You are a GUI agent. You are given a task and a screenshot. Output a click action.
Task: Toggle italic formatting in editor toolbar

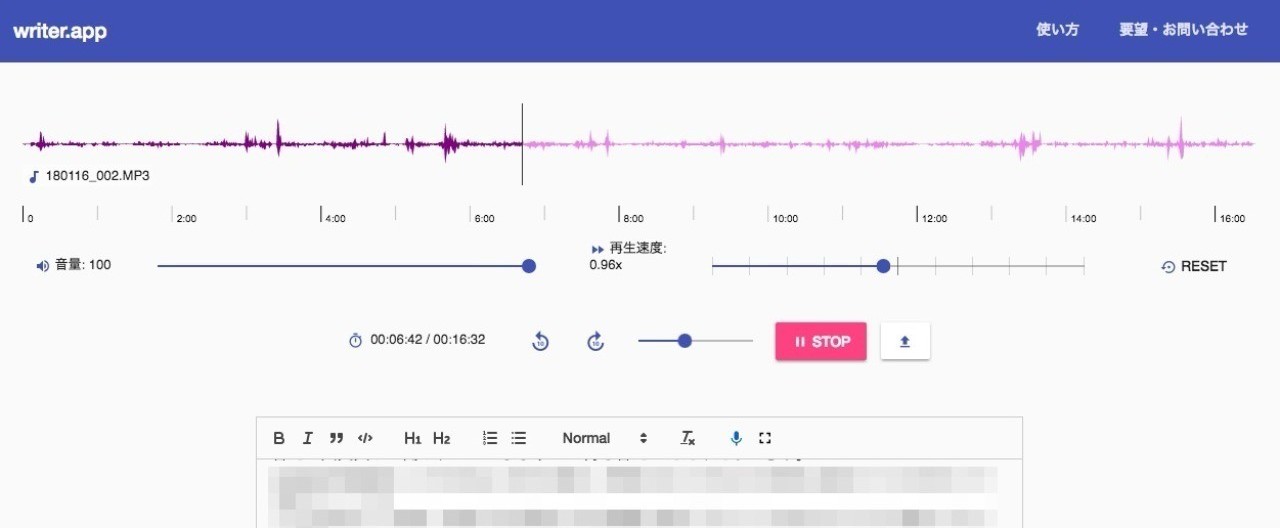click(x=308, y=438)
